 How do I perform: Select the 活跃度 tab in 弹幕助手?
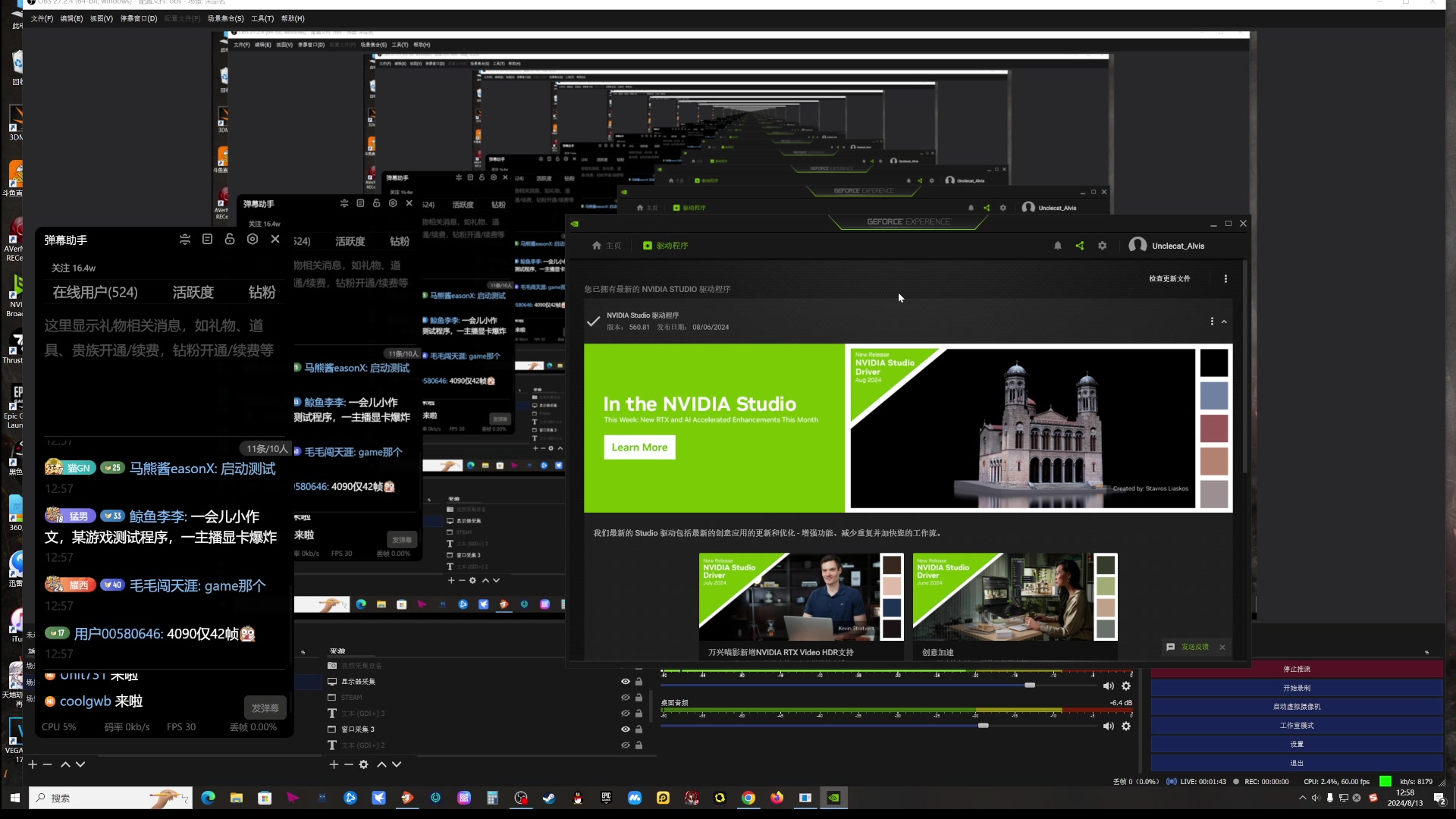click(x=193, y=293)
